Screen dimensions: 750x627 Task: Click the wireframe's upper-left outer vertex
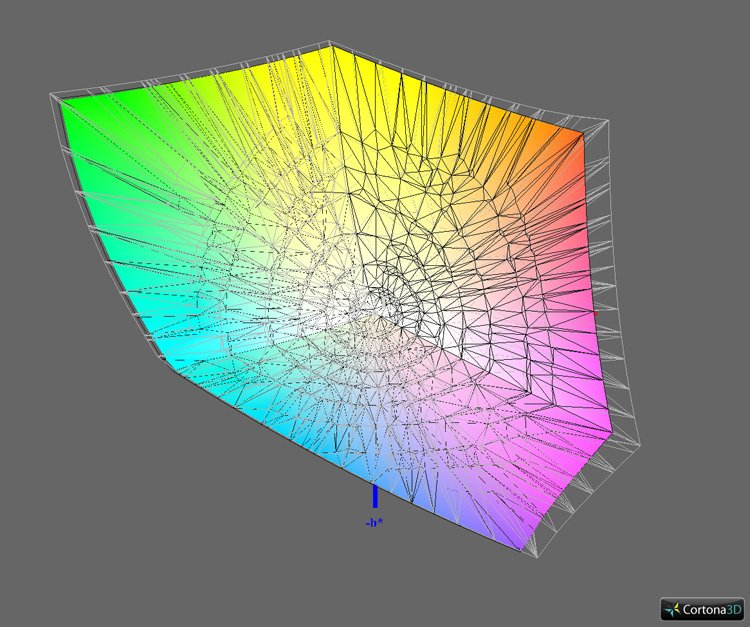pos(50,96)
